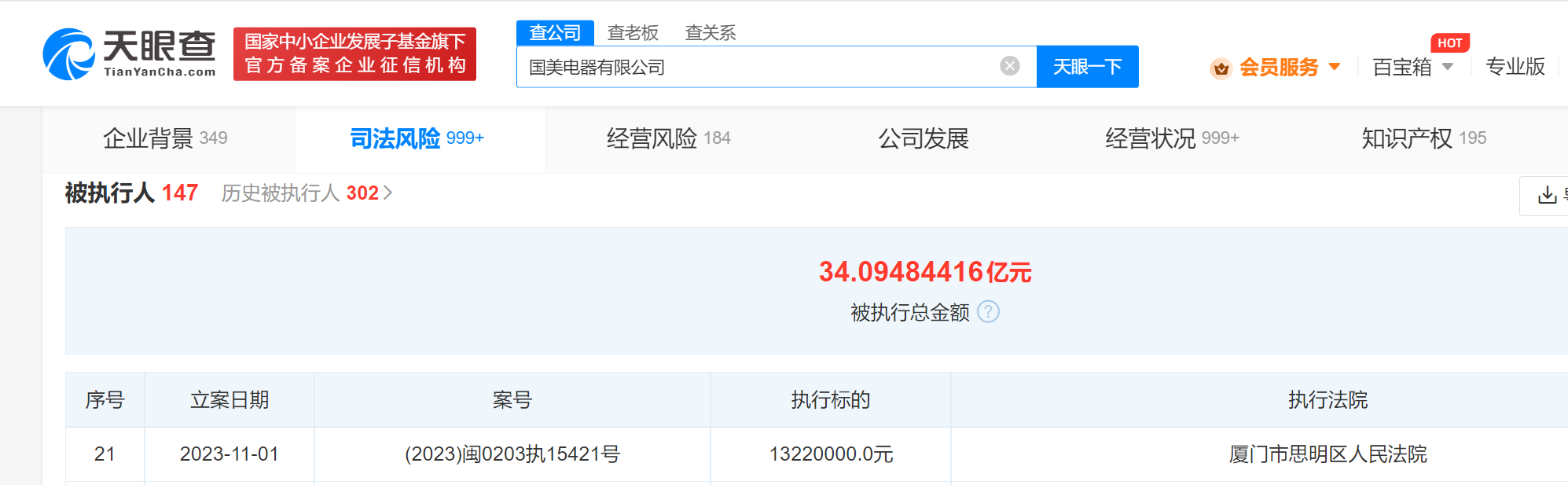The width and height of the screenshot is (1568, 485).
Task: Click the download export icon
Action: click(1547, 195)
